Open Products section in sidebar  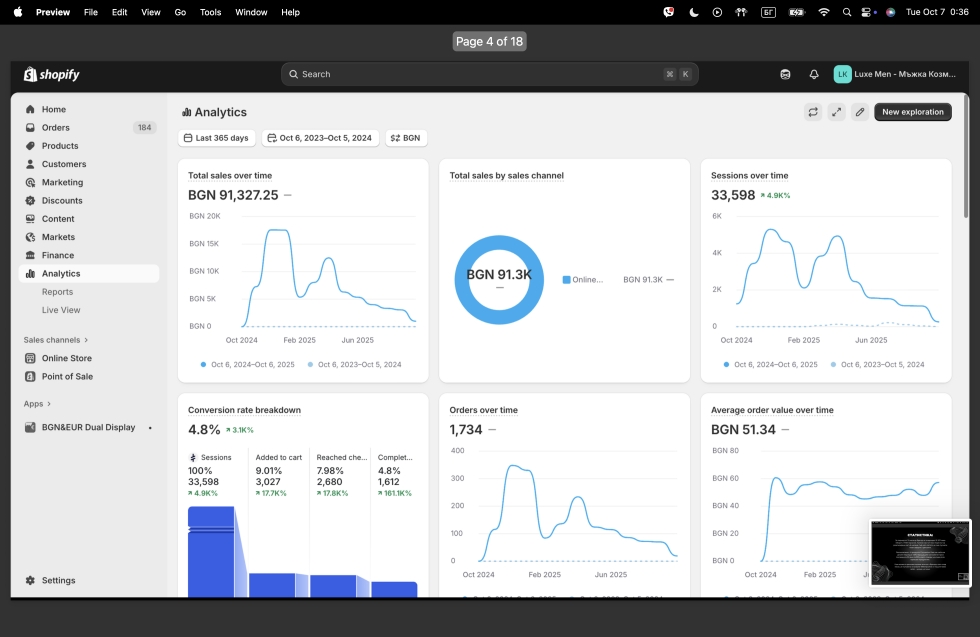pyautogui.click(x=60, y=146)
